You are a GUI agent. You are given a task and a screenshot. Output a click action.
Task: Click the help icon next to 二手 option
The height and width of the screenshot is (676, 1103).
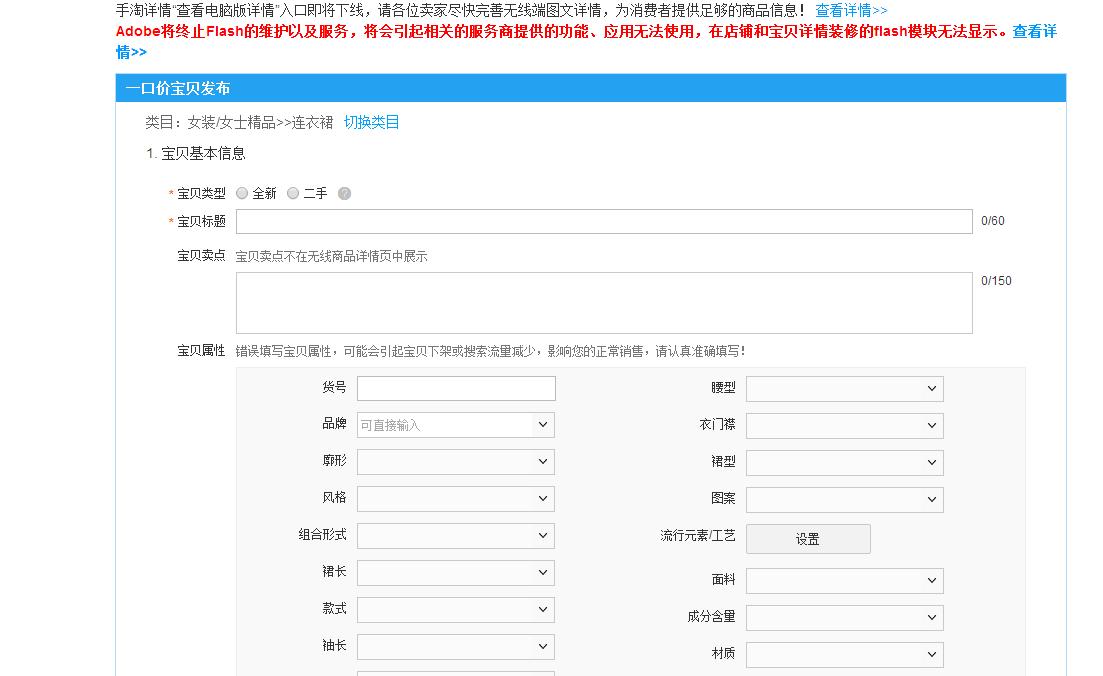(x=344, y=193)
